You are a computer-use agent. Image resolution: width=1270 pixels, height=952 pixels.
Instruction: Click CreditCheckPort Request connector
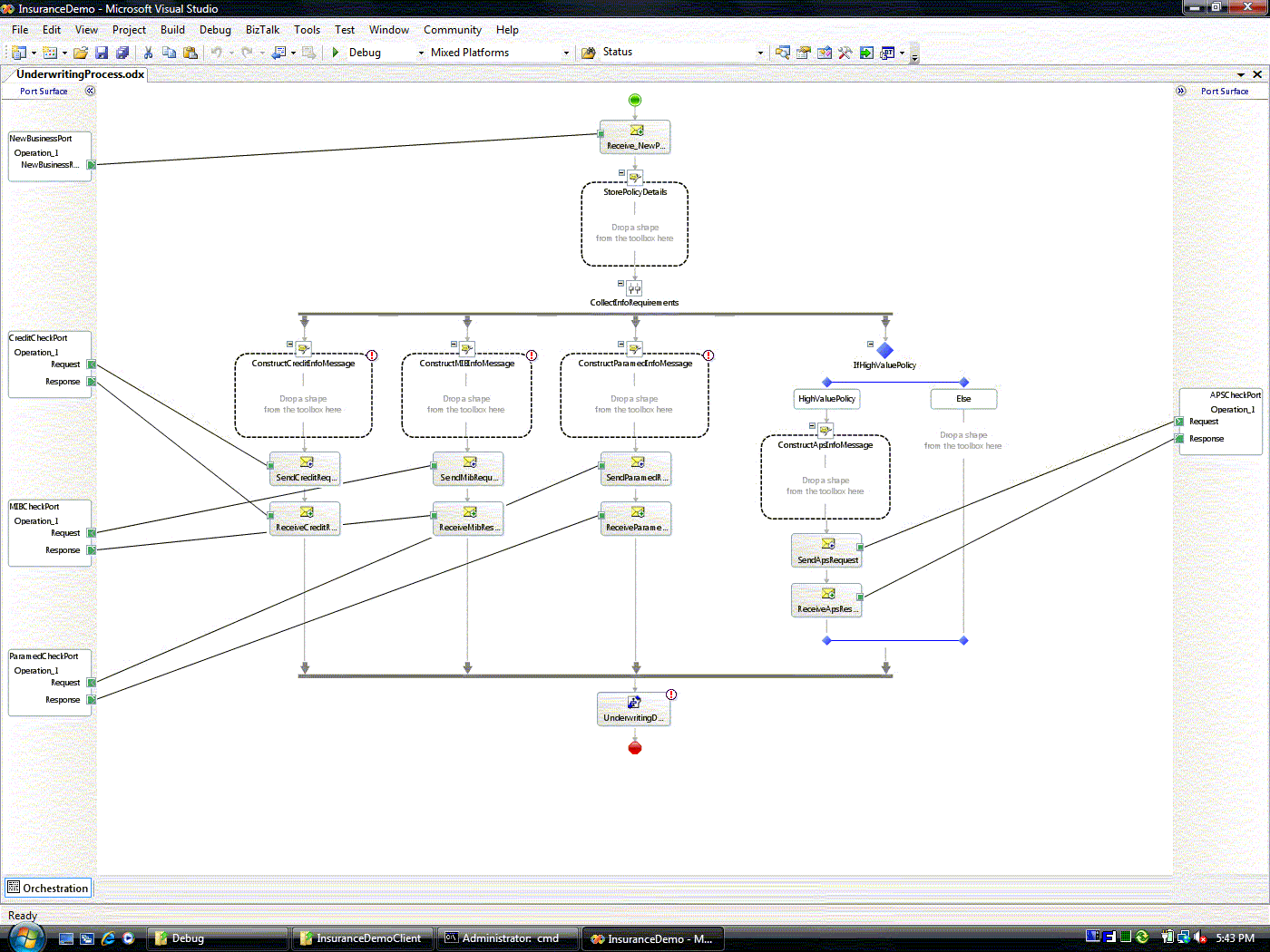click(x=91, y=364)
